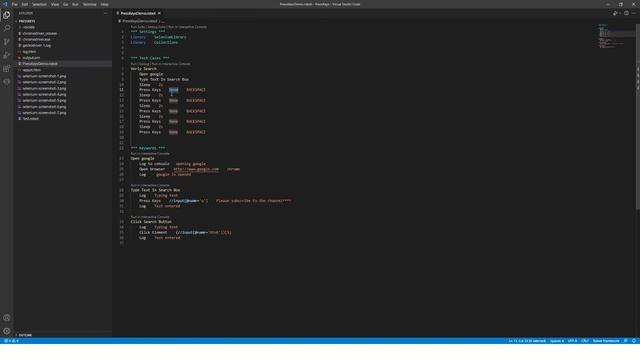This screenshot has width=640, height=360.
Task: Open the Selection menu
Action: coord(39,4)
